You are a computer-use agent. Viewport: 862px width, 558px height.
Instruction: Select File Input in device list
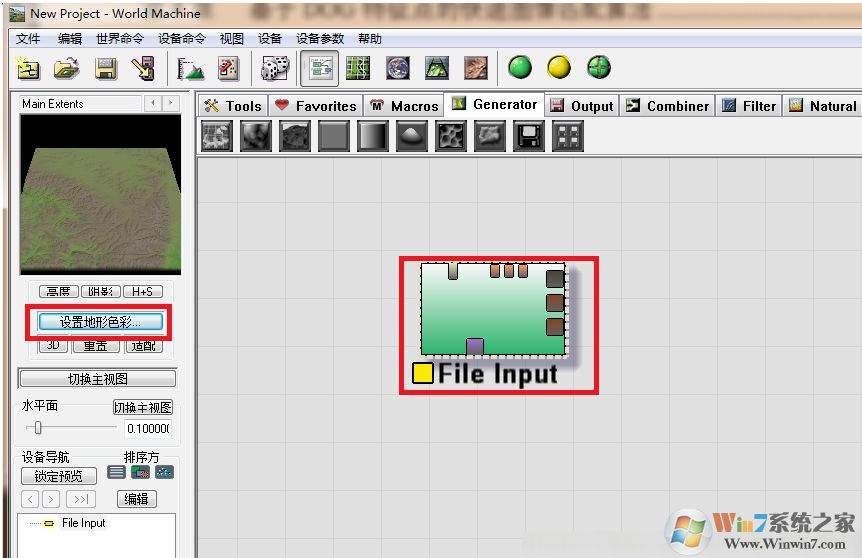(x=83, y=523)
